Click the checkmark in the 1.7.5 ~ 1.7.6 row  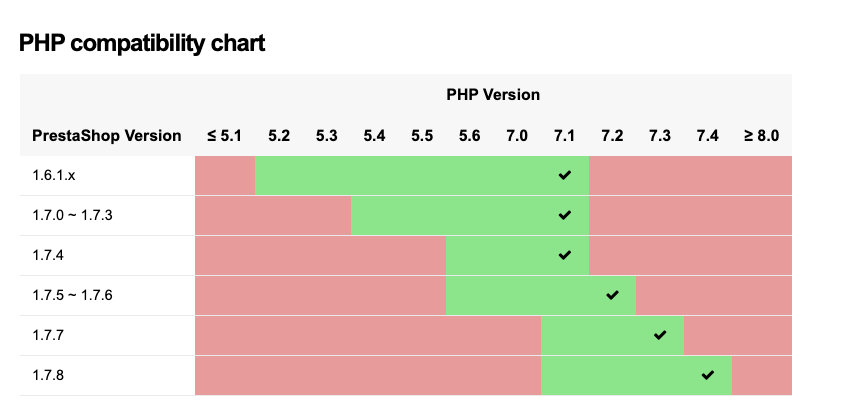tap(612, 295)
